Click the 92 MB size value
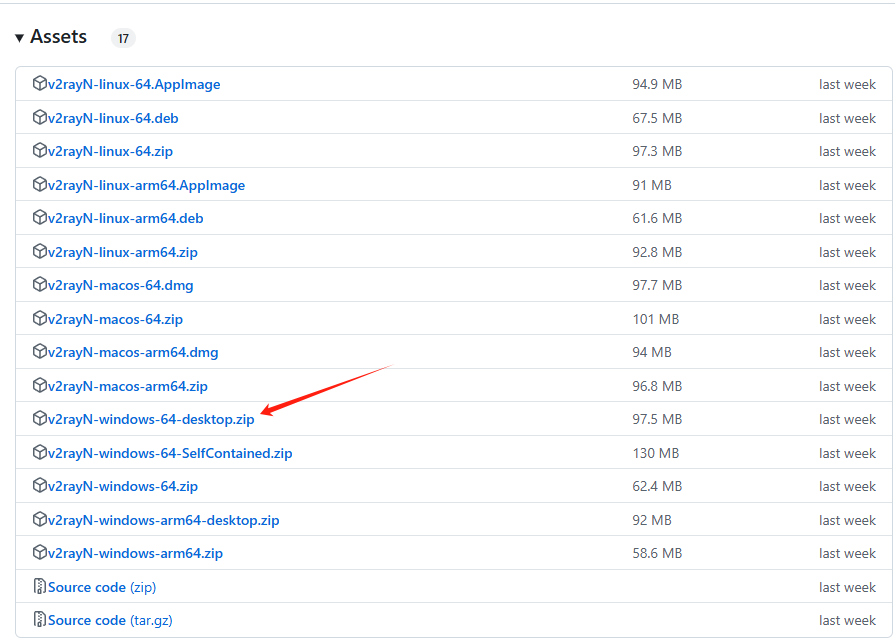The image size is (895, 643). coord(652,520)
